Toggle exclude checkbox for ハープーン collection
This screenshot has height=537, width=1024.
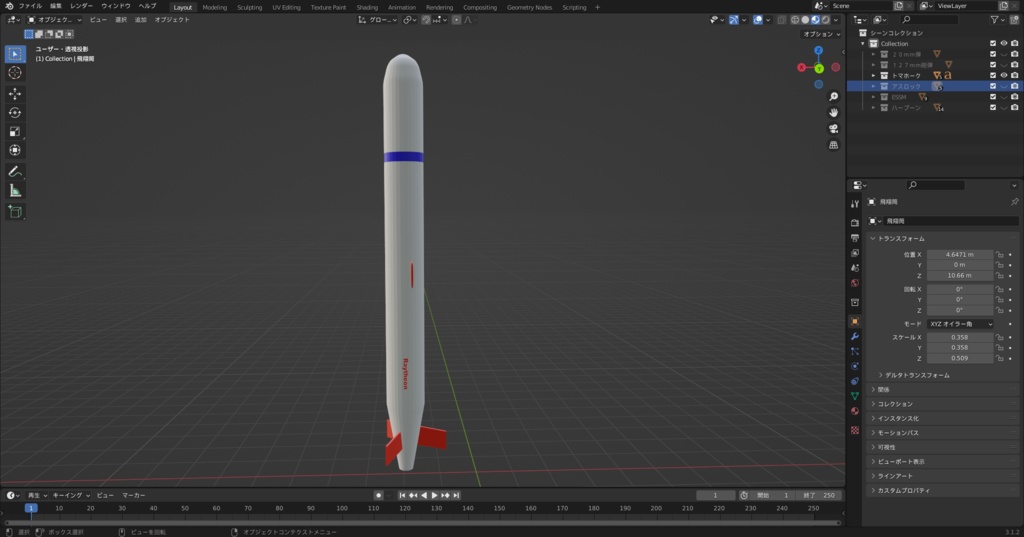click(993, 108)
